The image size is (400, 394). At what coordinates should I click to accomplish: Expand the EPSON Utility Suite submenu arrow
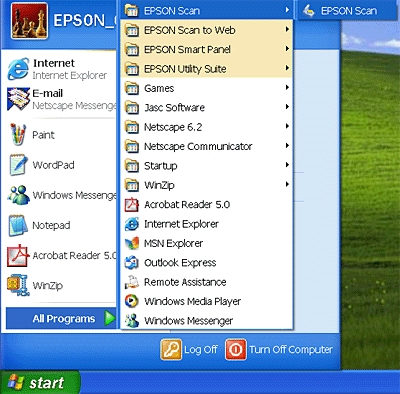click(287, 68)
